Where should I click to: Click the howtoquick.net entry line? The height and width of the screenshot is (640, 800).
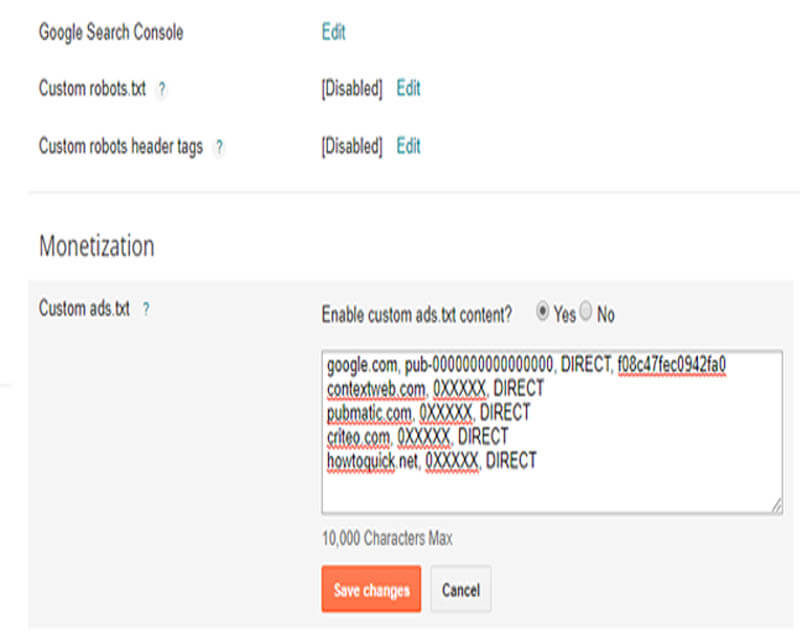click(433, 460)
